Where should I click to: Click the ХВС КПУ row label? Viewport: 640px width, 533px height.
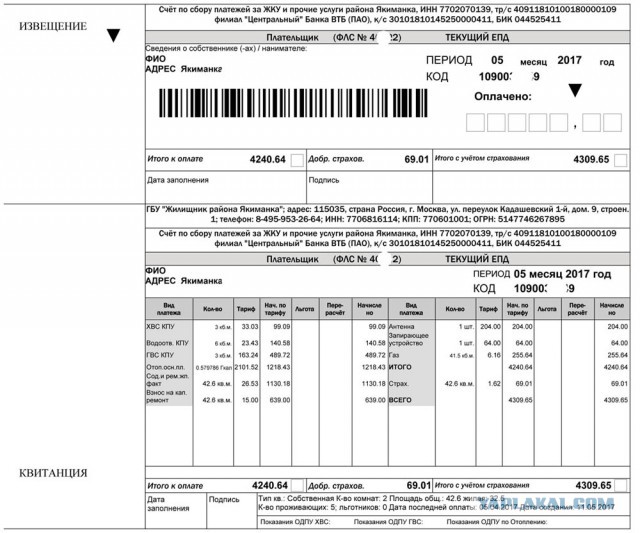click(x=160, y=326)
